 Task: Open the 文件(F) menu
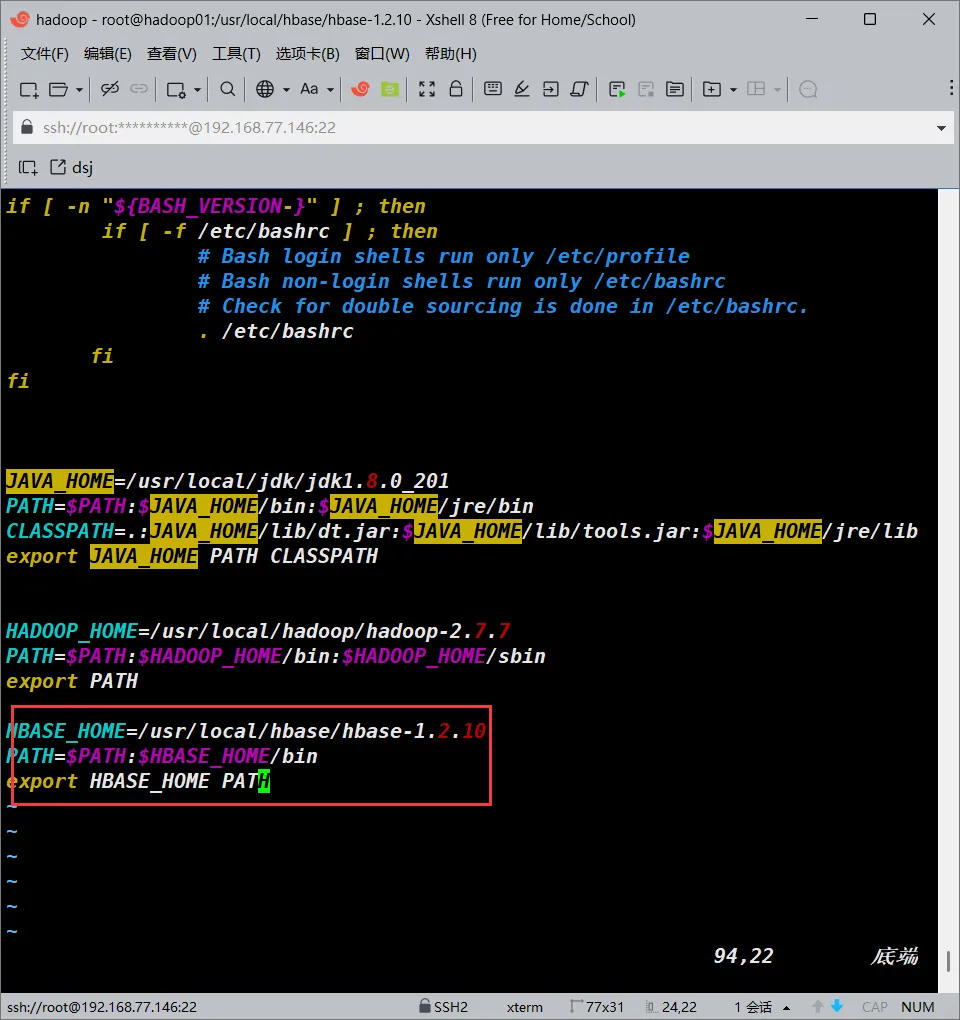coord(44,54)
